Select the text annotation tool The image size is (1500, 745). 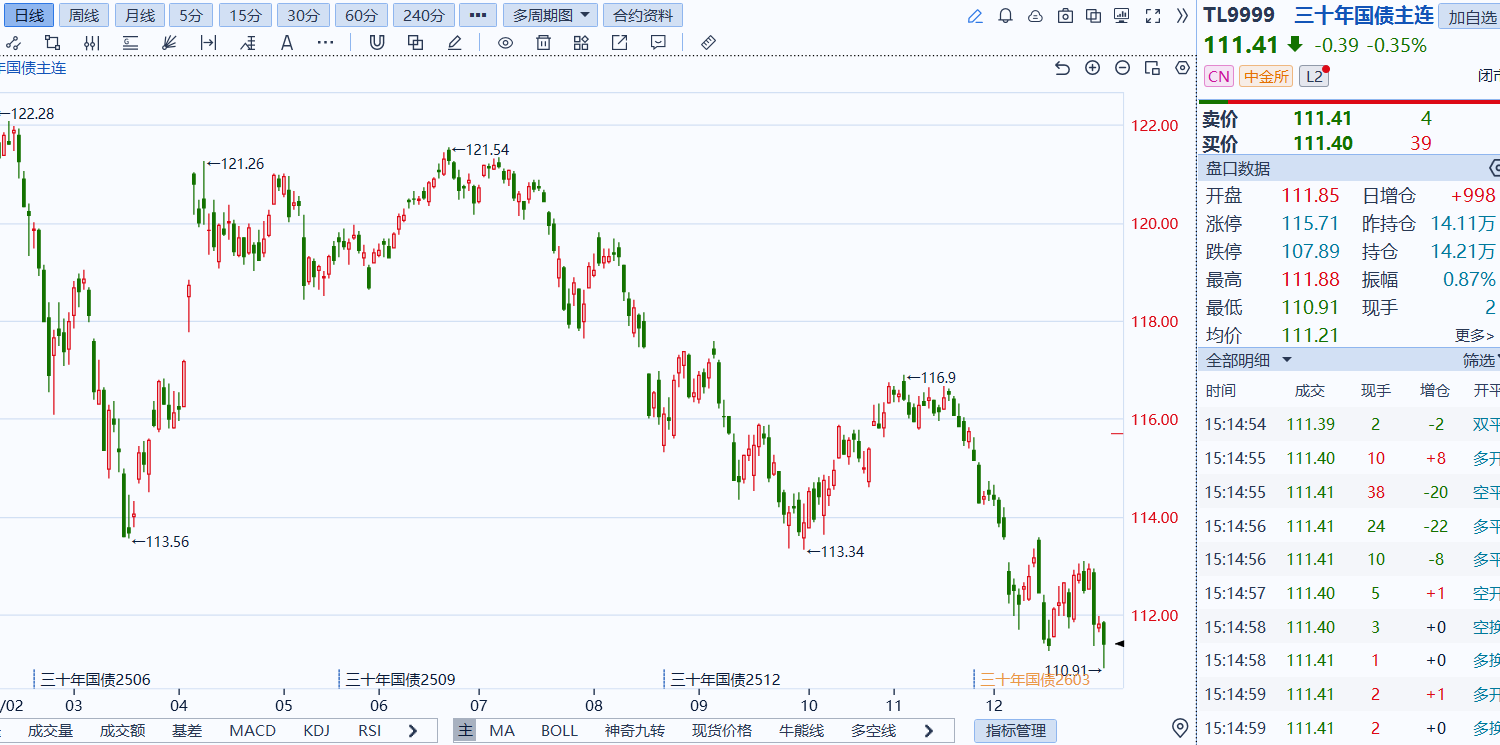287,42
